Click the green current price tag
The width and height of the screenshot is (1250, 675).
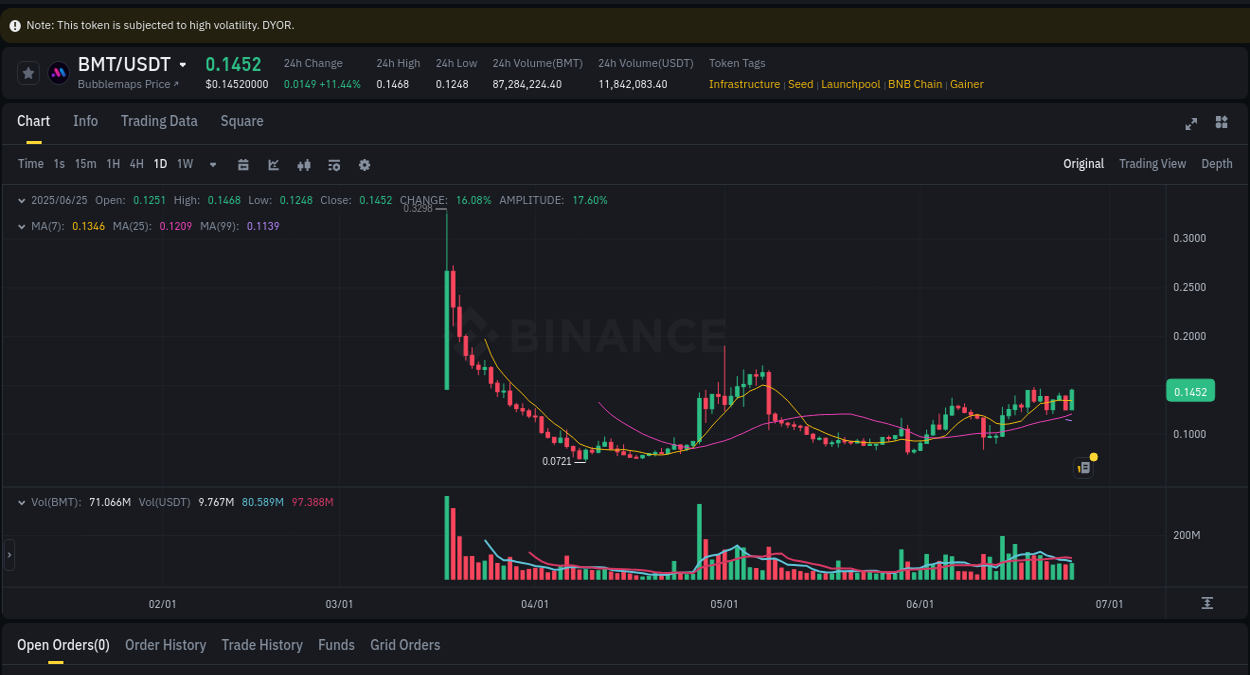[1190, 390]
